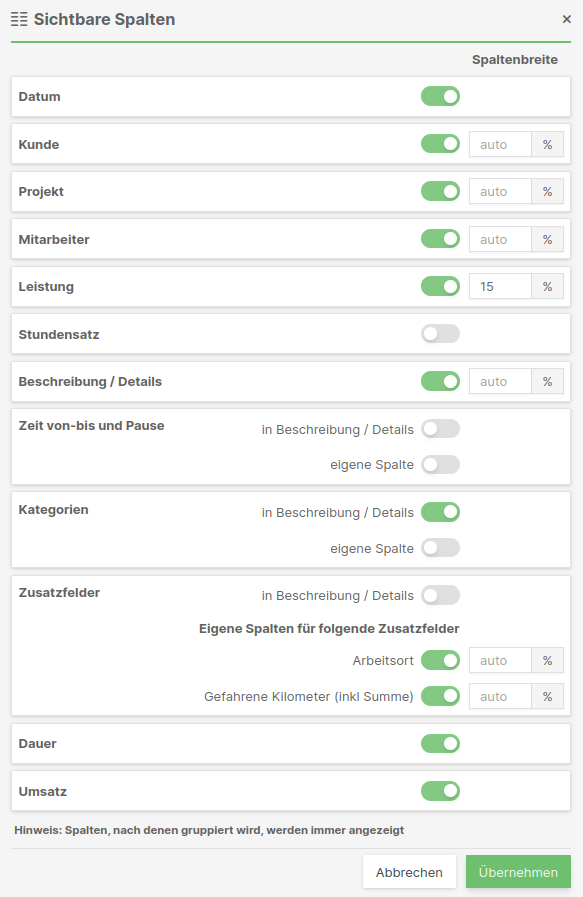Click the columns icon beside Sichtbare Spalten
The image size is (583, 897).
coord(19,19)
